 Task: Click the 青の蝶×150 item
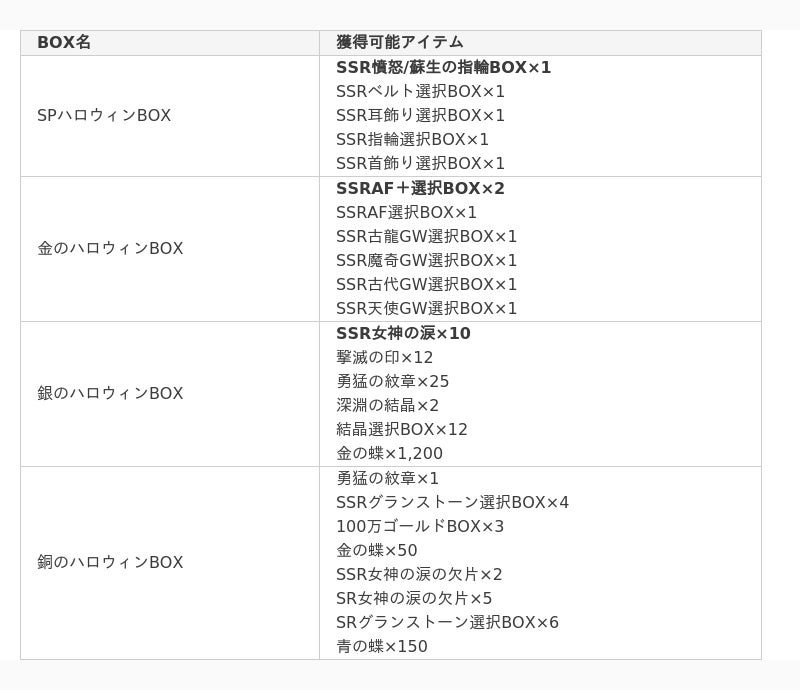point(382,646)
